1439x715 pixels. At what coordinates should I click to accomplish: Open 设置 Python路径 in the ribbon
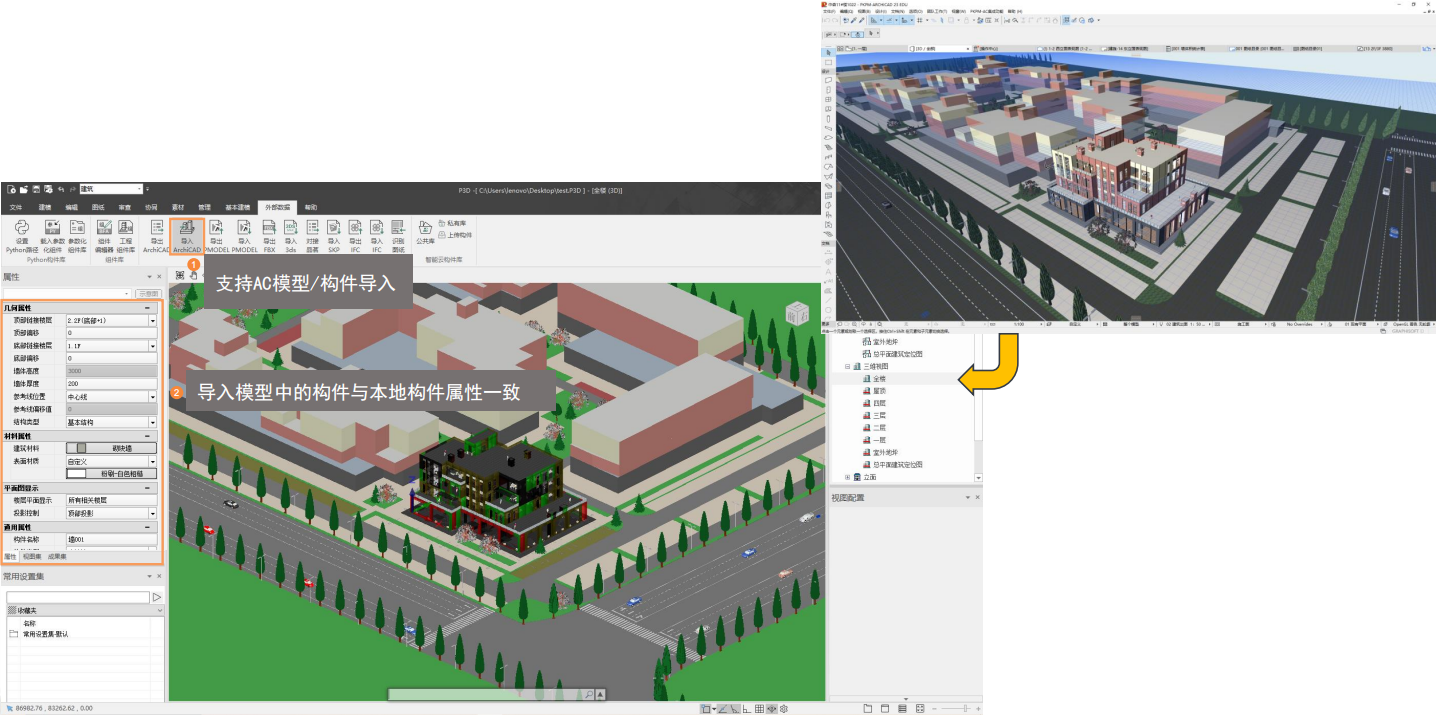(x=21, y=234)
